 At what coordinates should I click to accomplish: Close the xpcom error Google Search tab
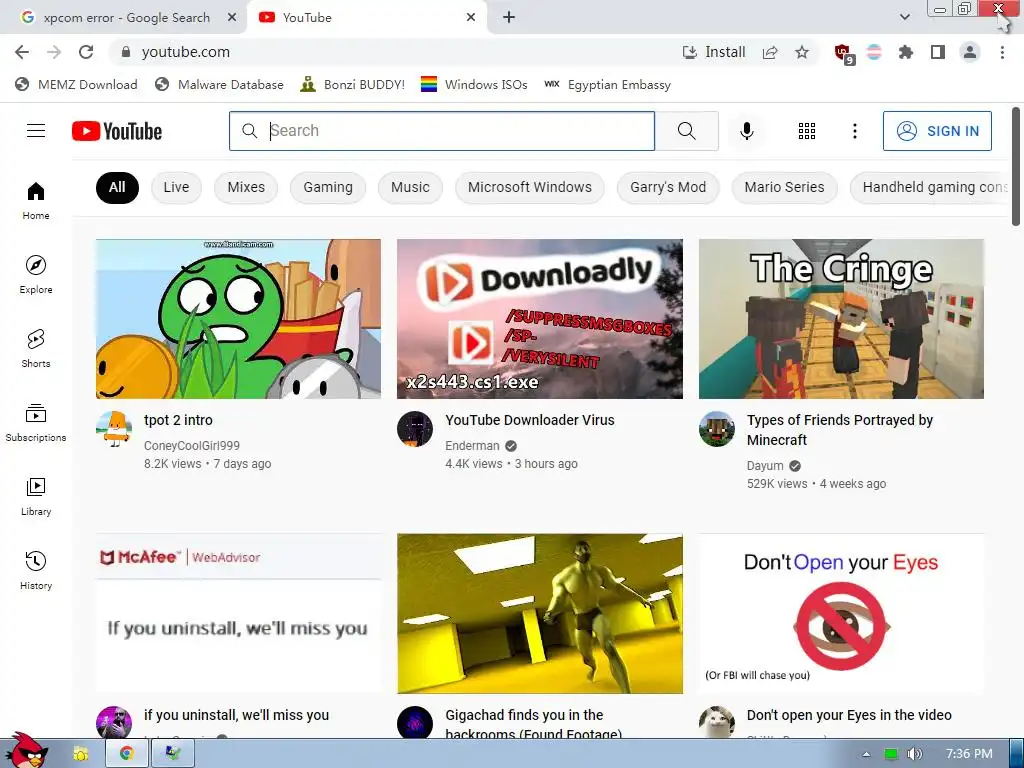tap(232, 18)
